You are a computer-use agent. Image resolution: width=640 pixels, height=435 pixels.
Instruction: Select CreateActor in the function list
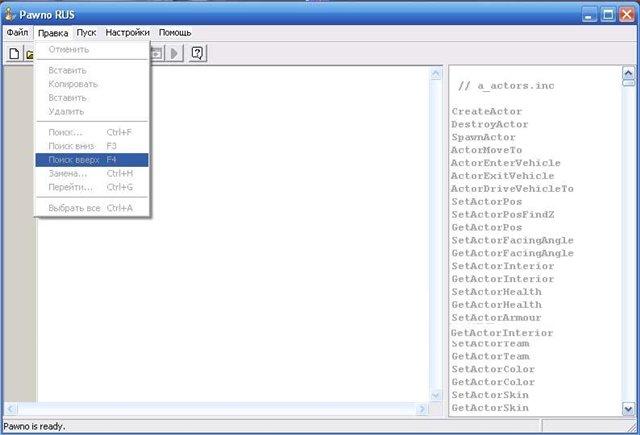click(487, 111)
